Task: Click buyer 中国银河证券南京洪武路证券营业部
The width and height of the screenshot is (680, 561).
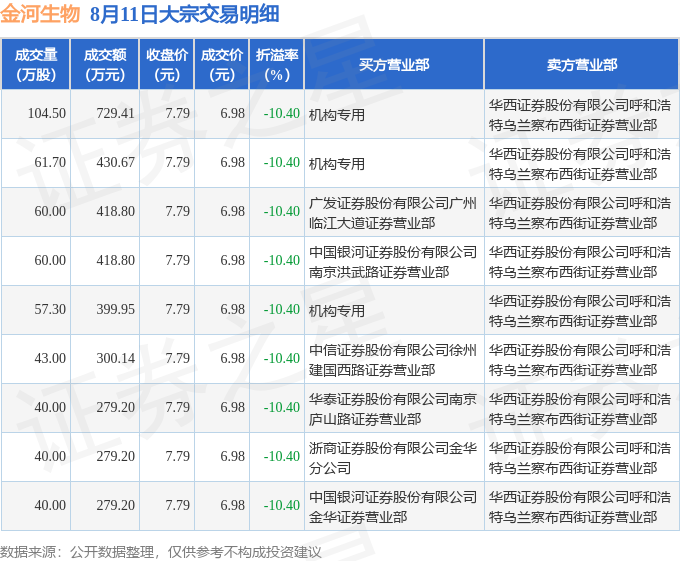Action: (x=392, y=262)
